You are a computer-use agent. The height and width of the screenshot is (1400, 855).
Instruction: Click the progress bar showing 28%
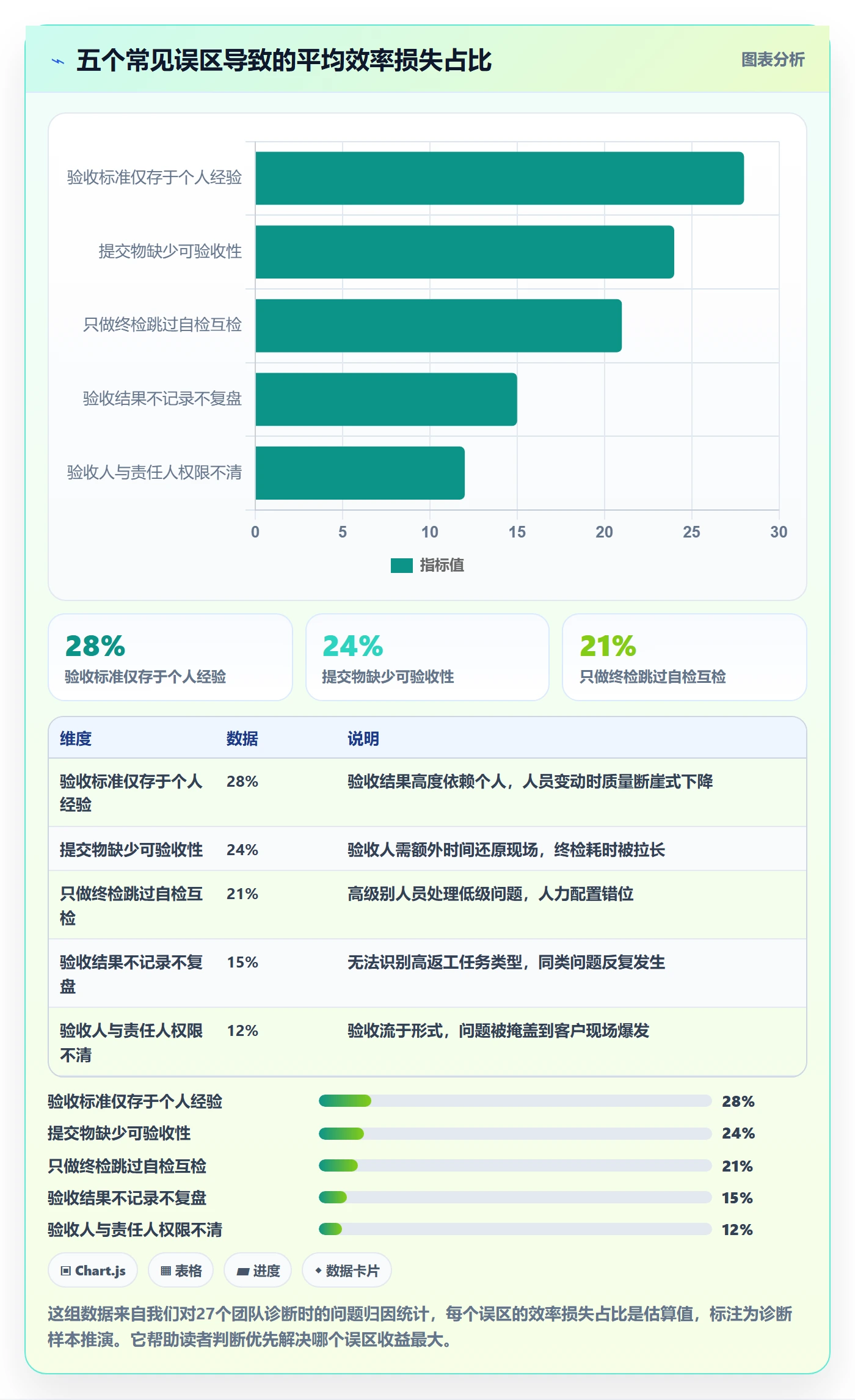515,1101
